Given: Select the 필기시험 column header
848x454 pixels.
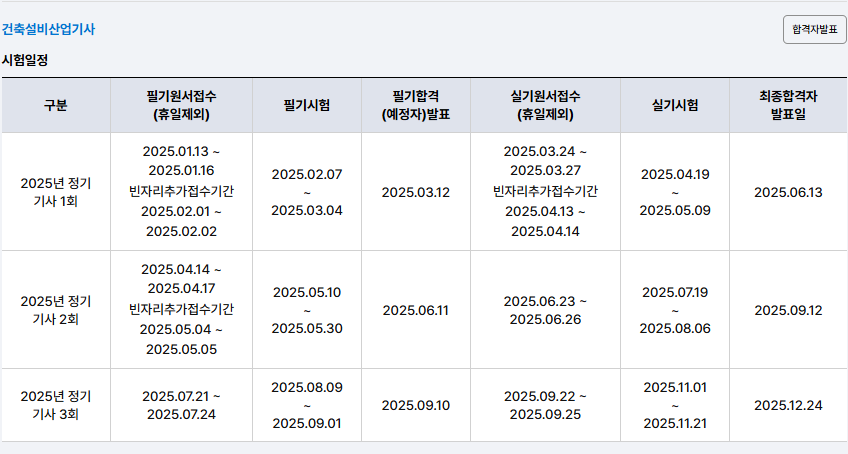Looking at the screenshot, I should click(307, 105).
